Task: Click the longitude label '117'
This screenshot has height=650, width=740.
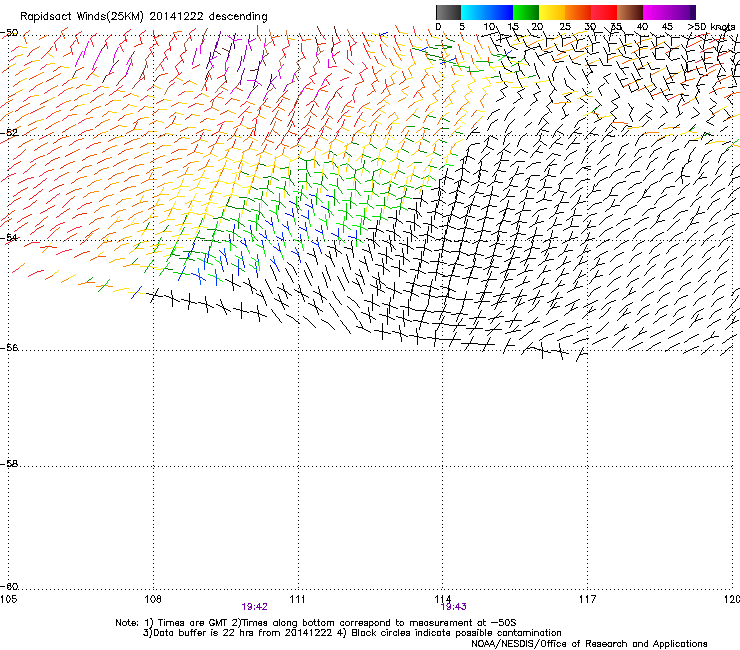Action: click(x=588, y=599)
